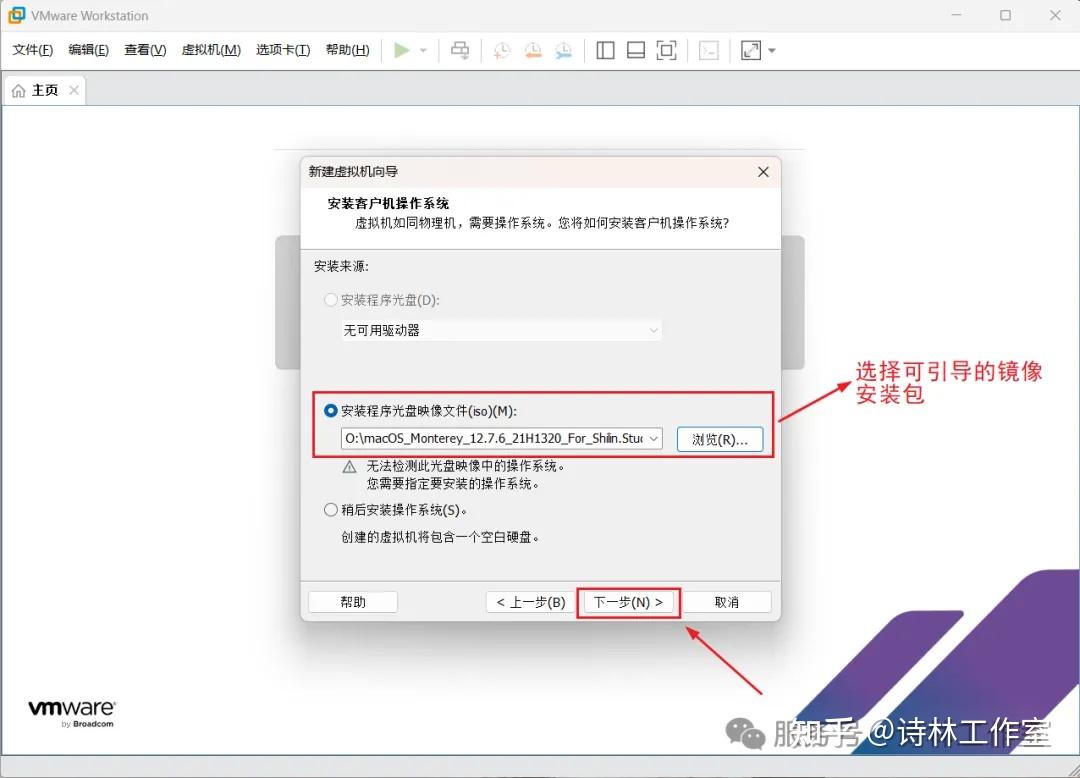Toggle the thumbnail bar view icon
The image size is (1080, 778).
[636, 50]
